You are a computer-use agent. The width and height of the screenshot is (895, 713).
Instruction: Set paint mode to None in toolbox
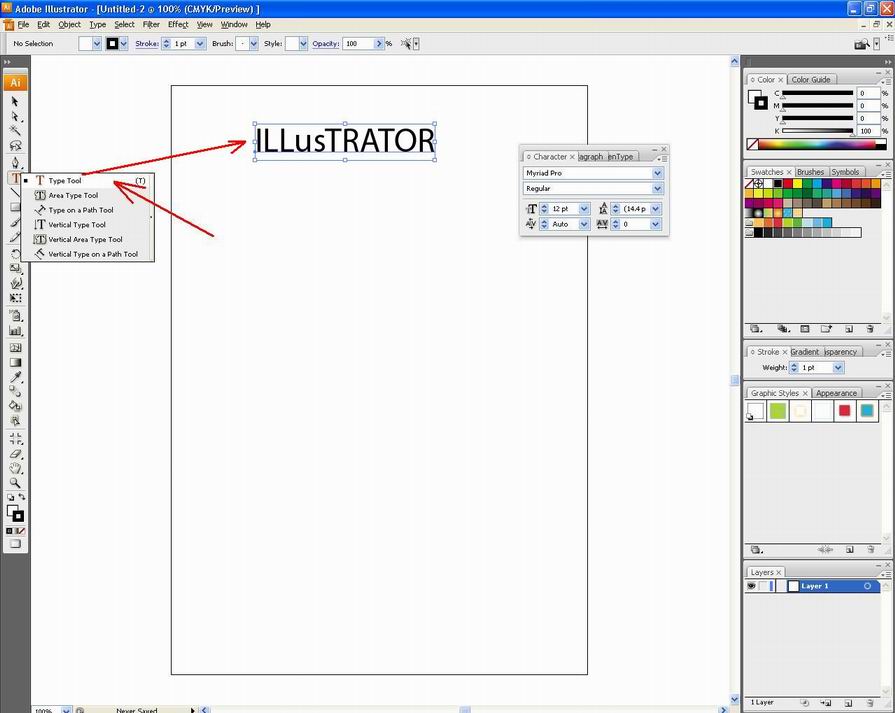(21, 531)
